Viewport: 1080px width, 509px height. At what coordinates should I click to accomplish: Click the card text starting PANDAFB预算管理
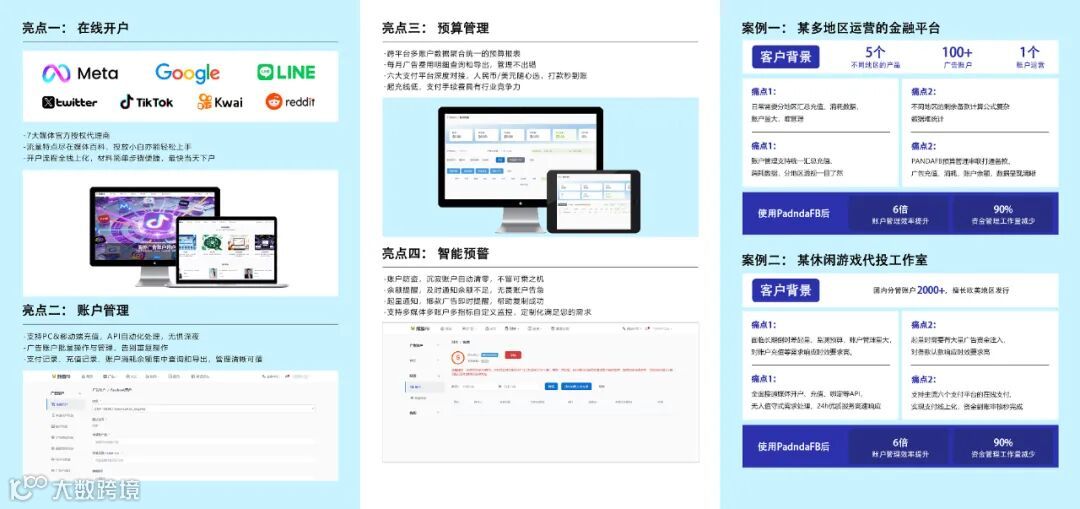(973, 167)
